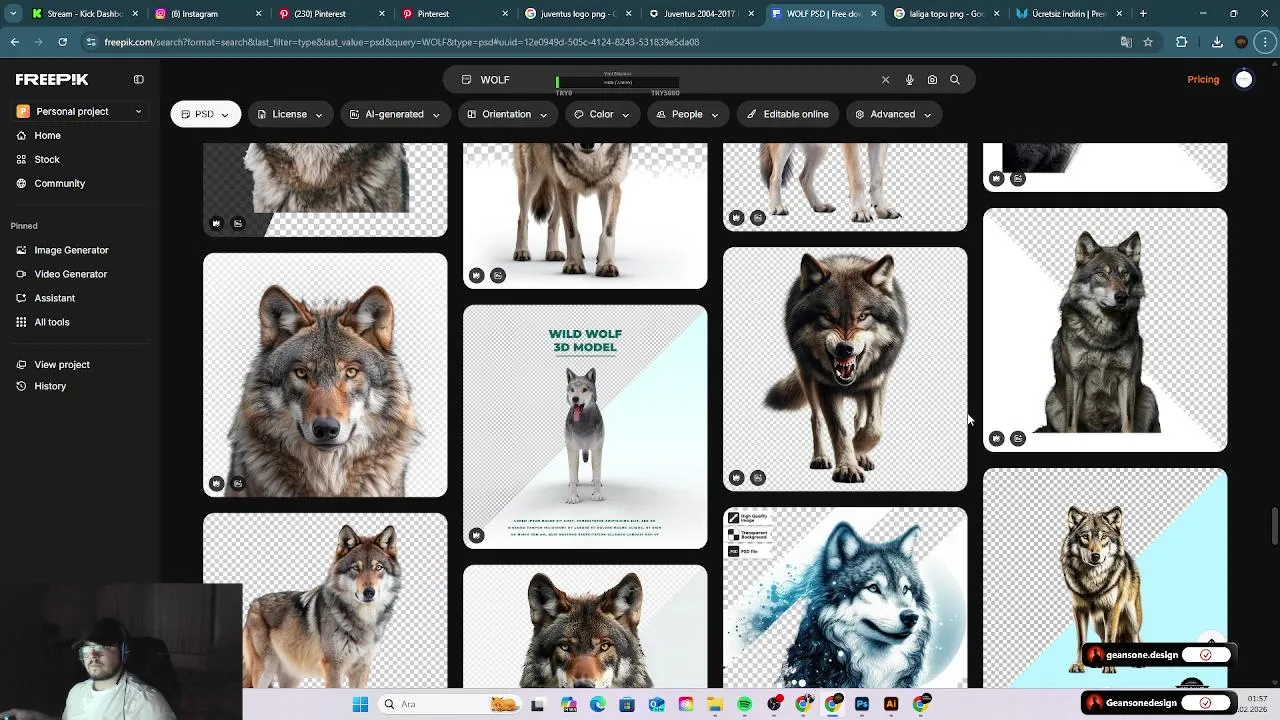Open the user avatar menu
Screen dimensions: 1280x720
(x=1244, y=80)
